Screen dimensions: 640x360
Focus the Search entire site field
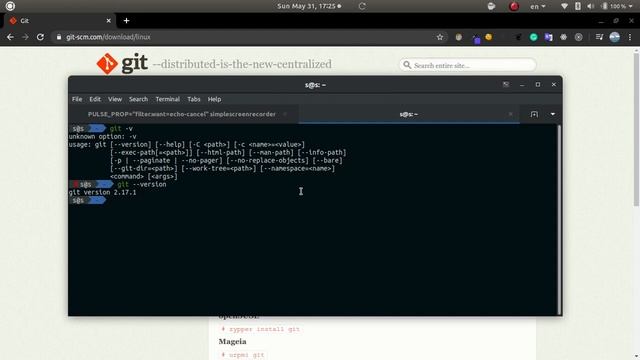pos(467,65)
